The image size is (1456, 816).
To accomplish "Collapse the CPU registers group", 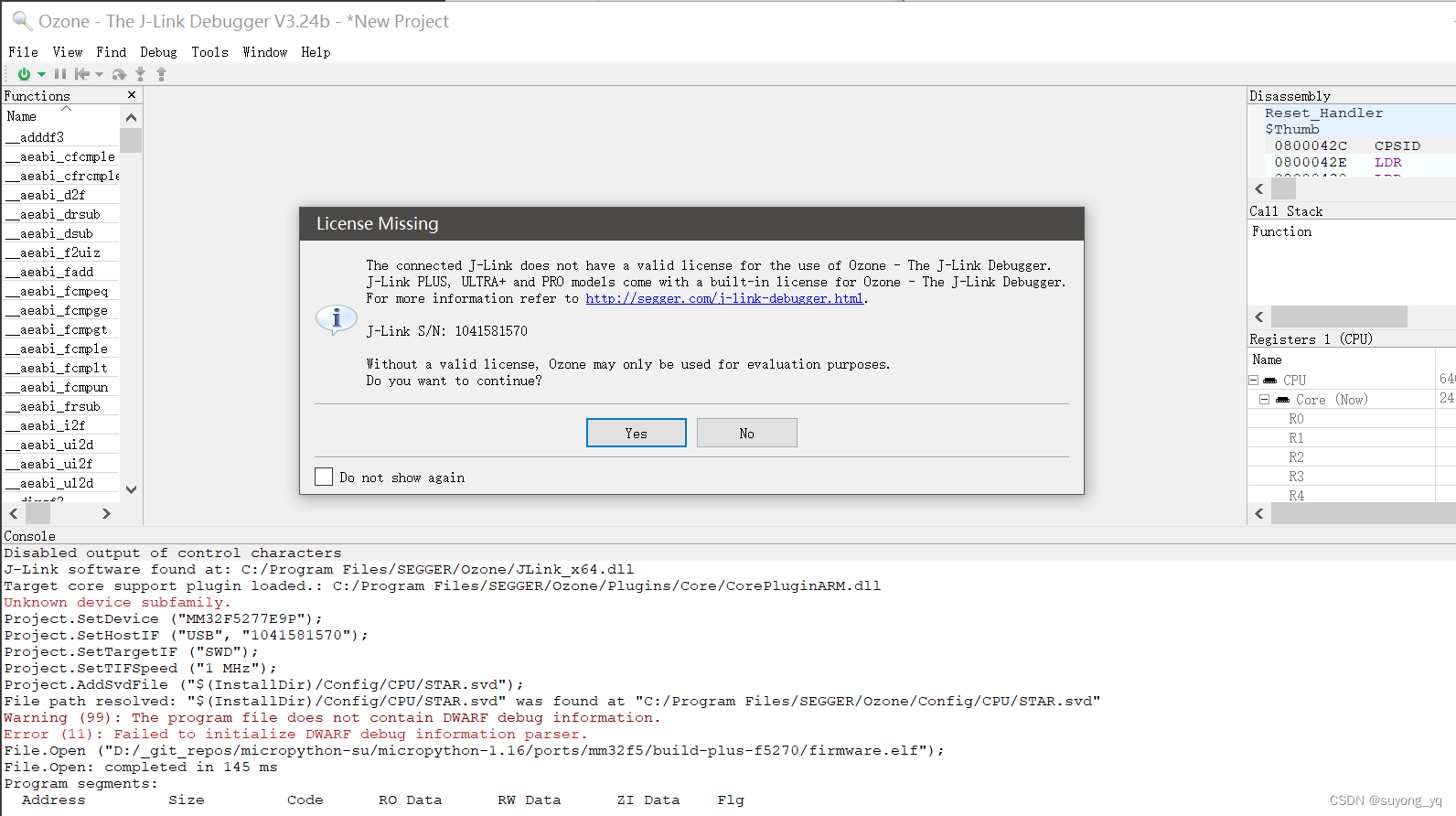I will click(1254, 380).
